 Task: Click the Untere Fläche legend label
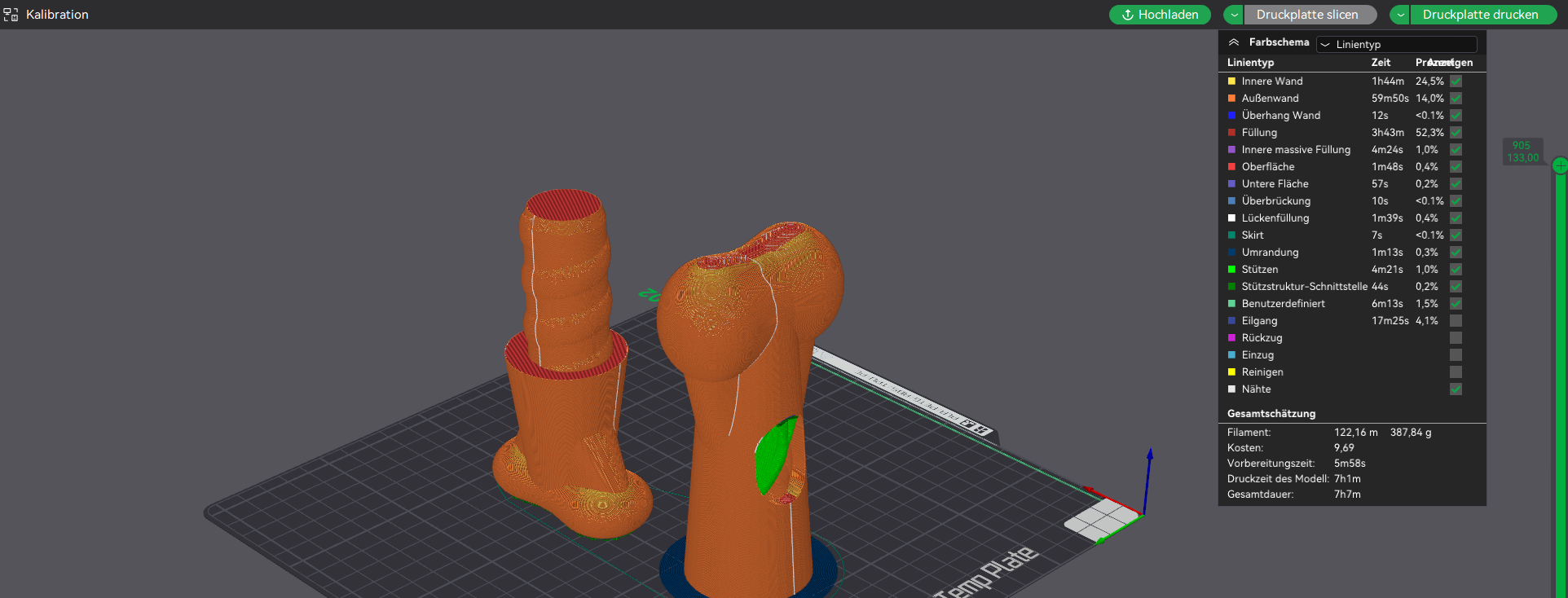pyautogui.click(x=1275, y=184)
